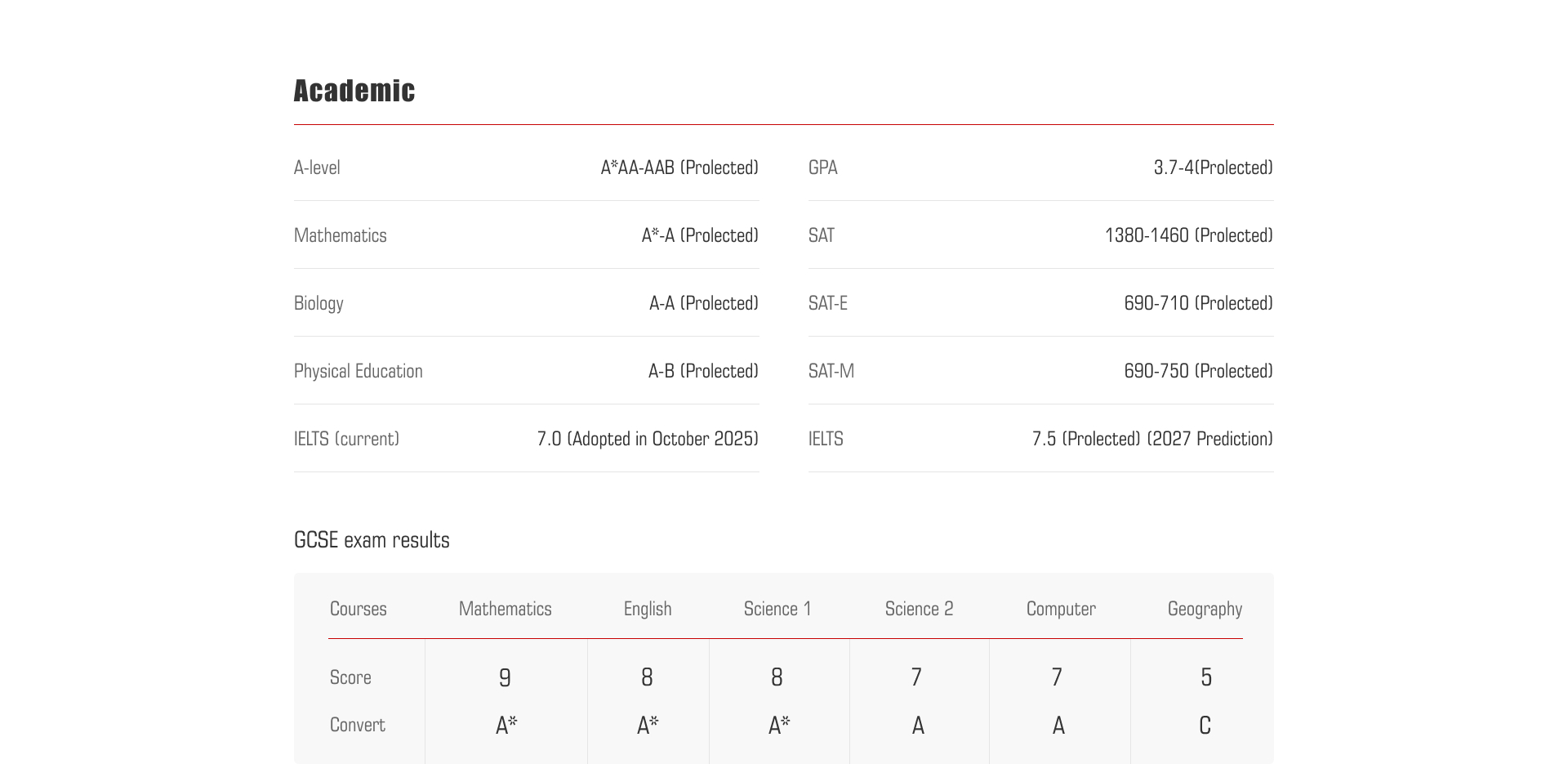Click the 7.0 Adopted in October 2025 value
This screenshot has height=764, width=1568.
click(x=647, y=440)
